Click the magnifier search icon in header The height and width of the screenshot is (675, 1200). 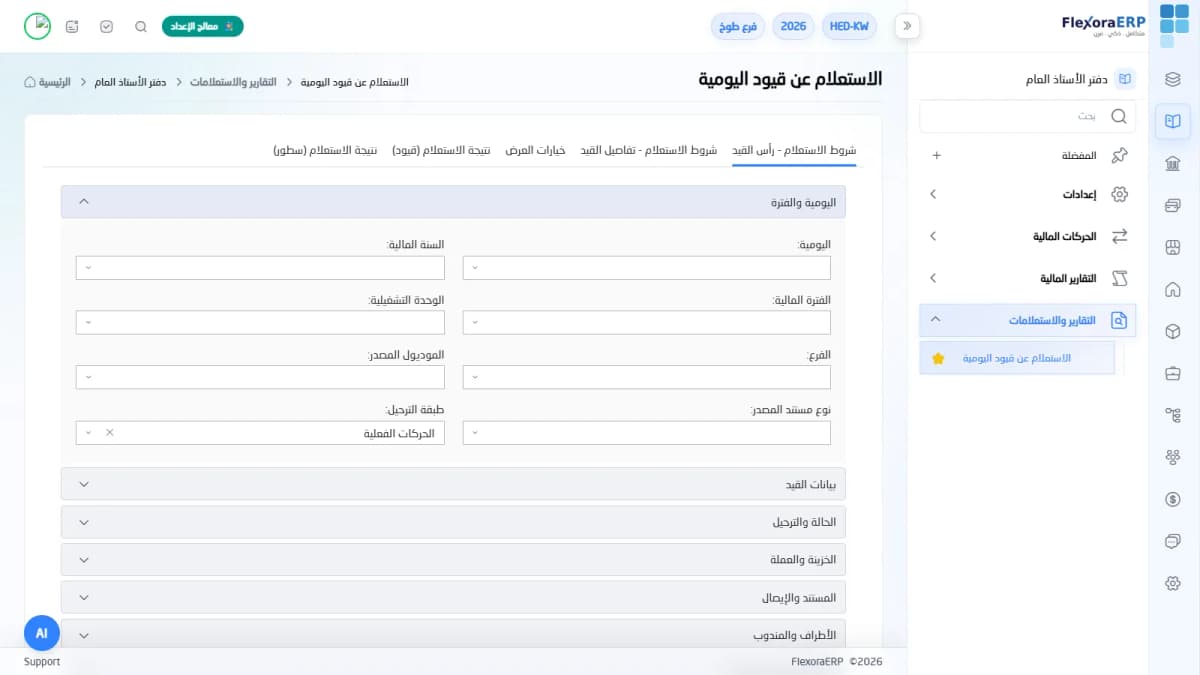[141, 27]
